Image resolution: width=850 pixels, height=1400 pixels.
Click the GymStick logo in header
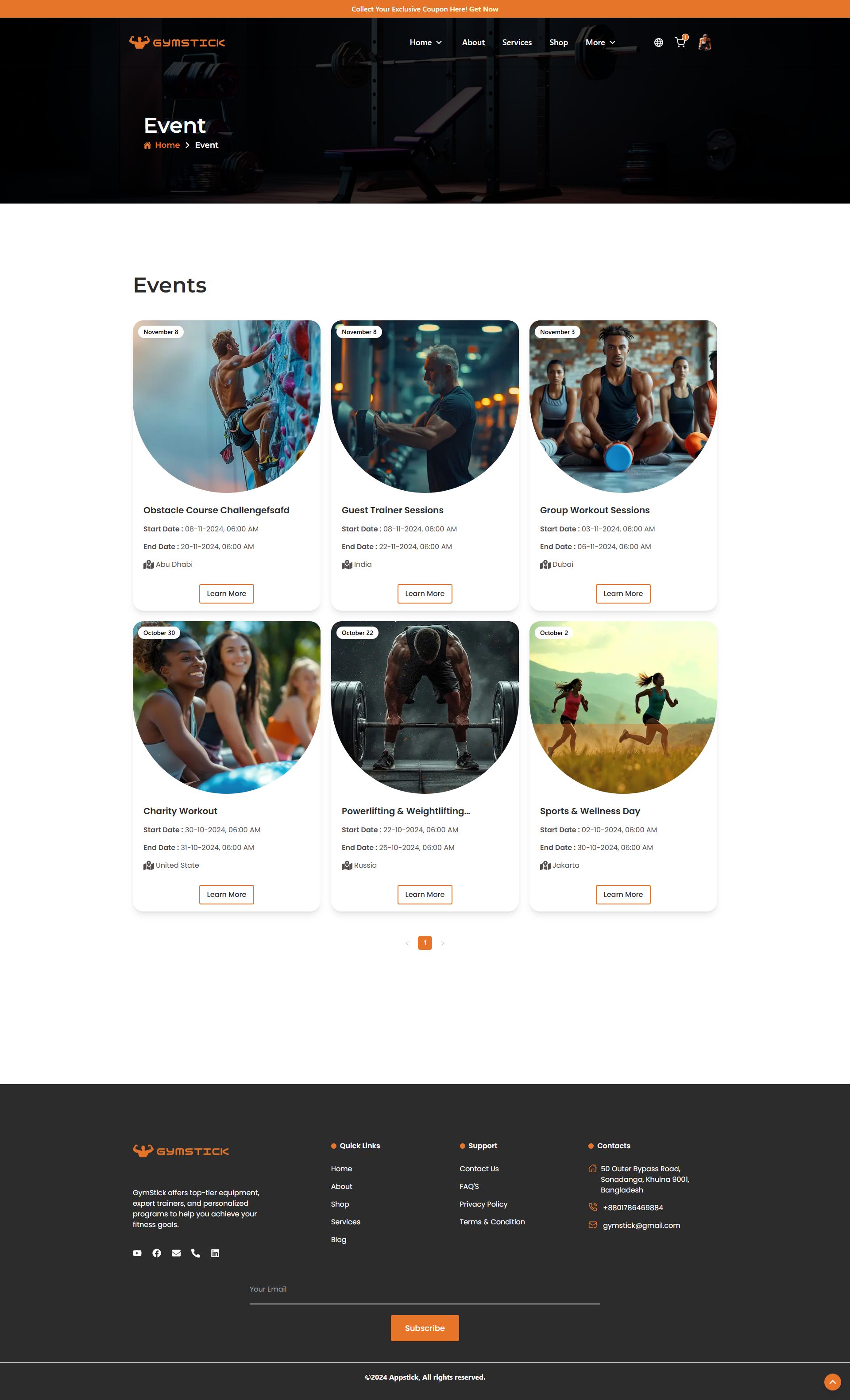pos(177,42)
